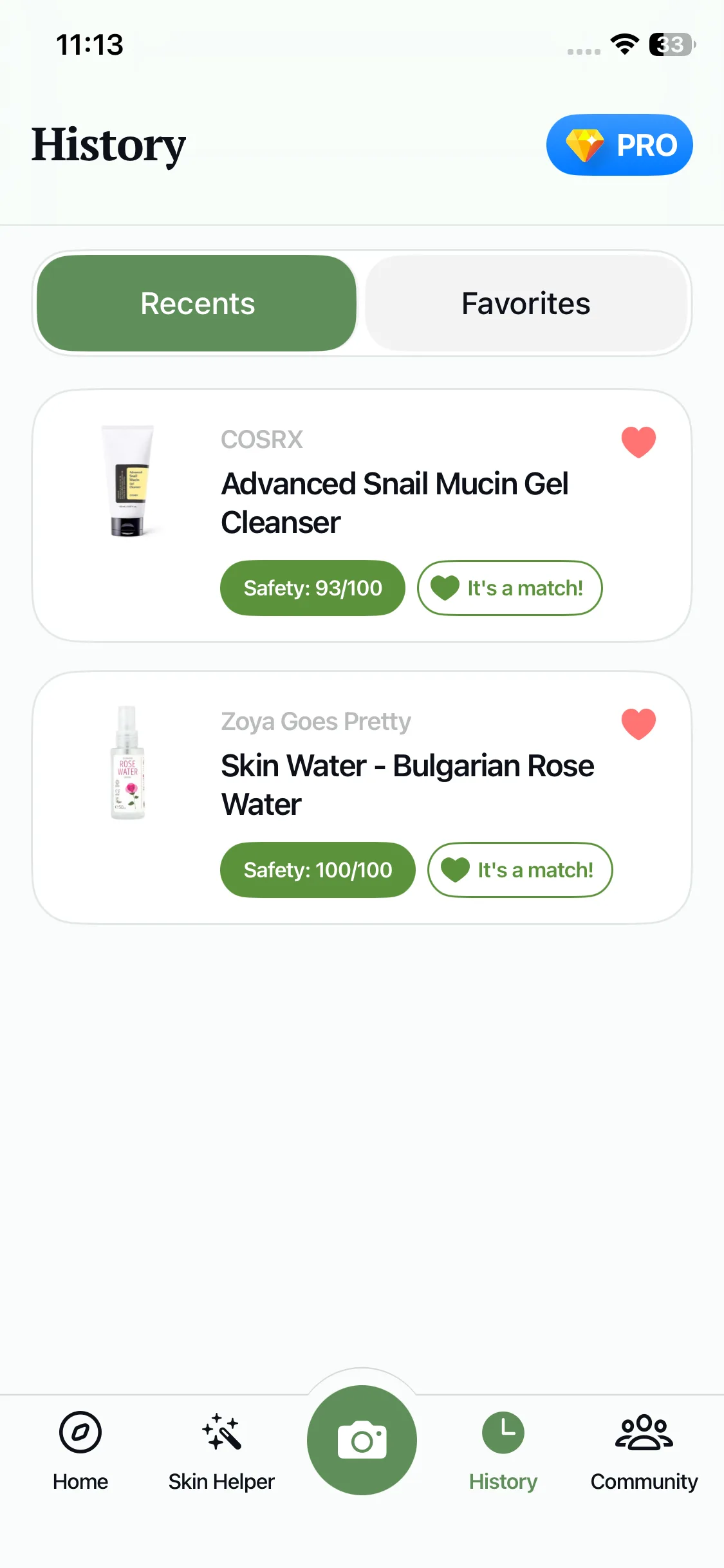Tap the Safety: 93/100 badge
Screen dimensions: 724x1568
(313, 588)
